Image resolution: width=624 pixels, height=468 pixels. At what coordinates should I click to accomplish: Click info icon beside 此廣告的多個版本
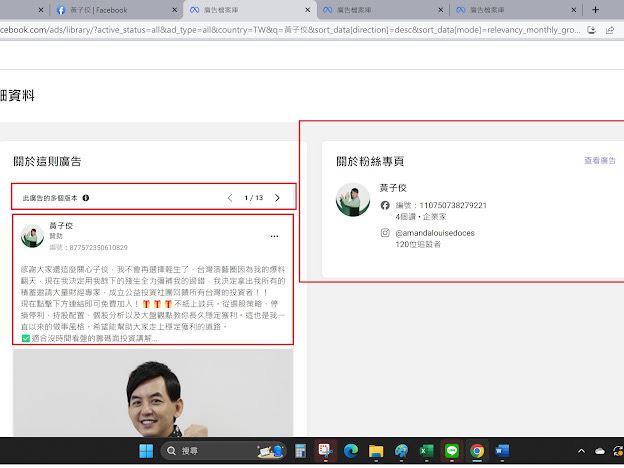point(86,198)
